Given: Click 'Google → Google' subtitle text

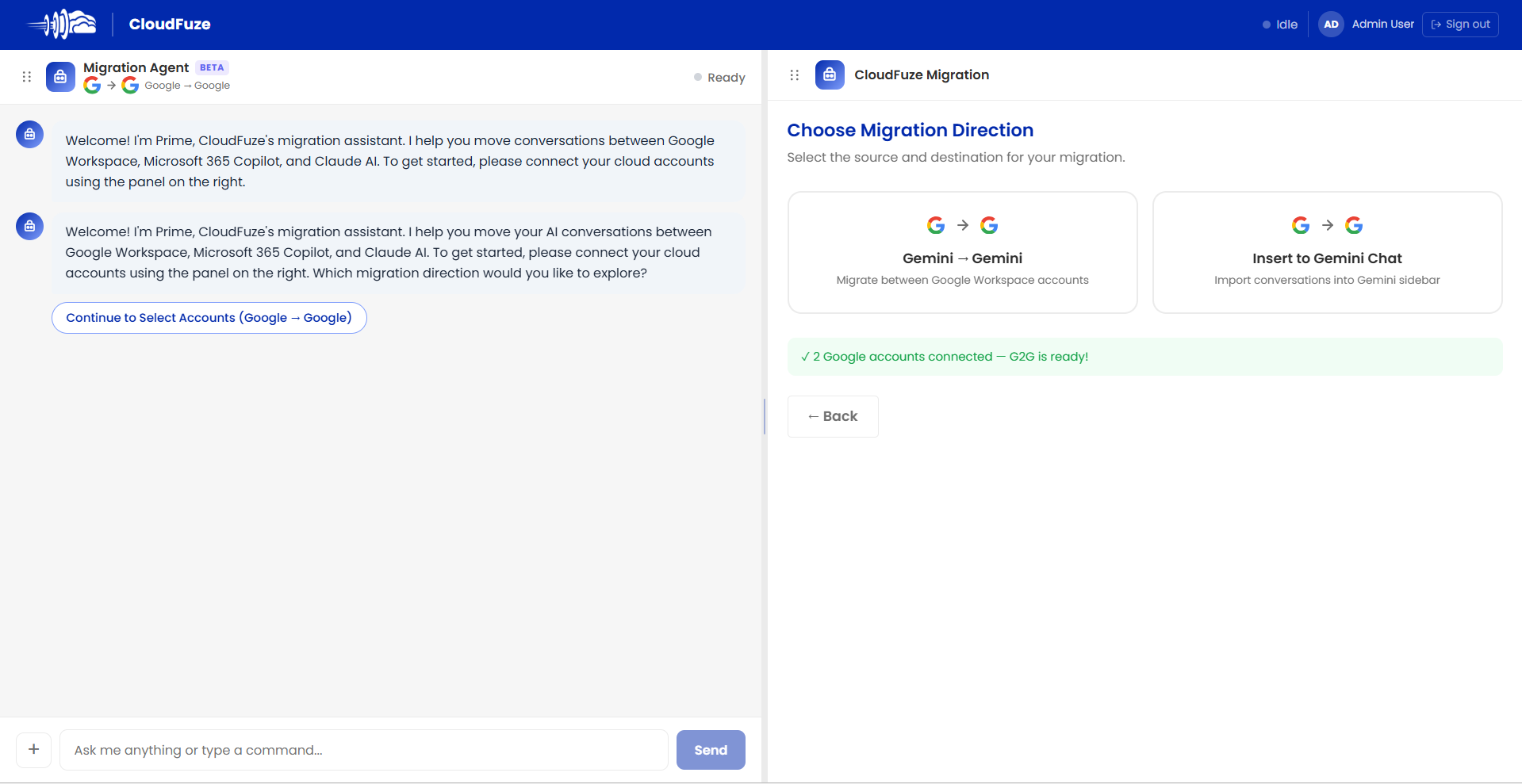Looking at the screenshot, I should point(187,86).
